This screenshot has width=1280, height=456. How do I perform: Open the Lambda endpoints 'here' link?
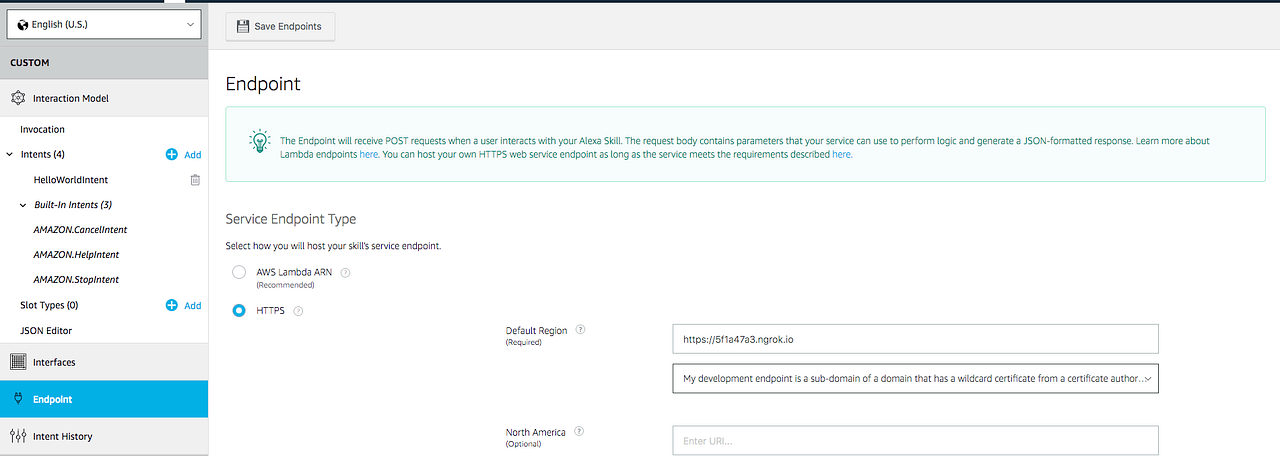pyautogui.click(x=369, y=155)
